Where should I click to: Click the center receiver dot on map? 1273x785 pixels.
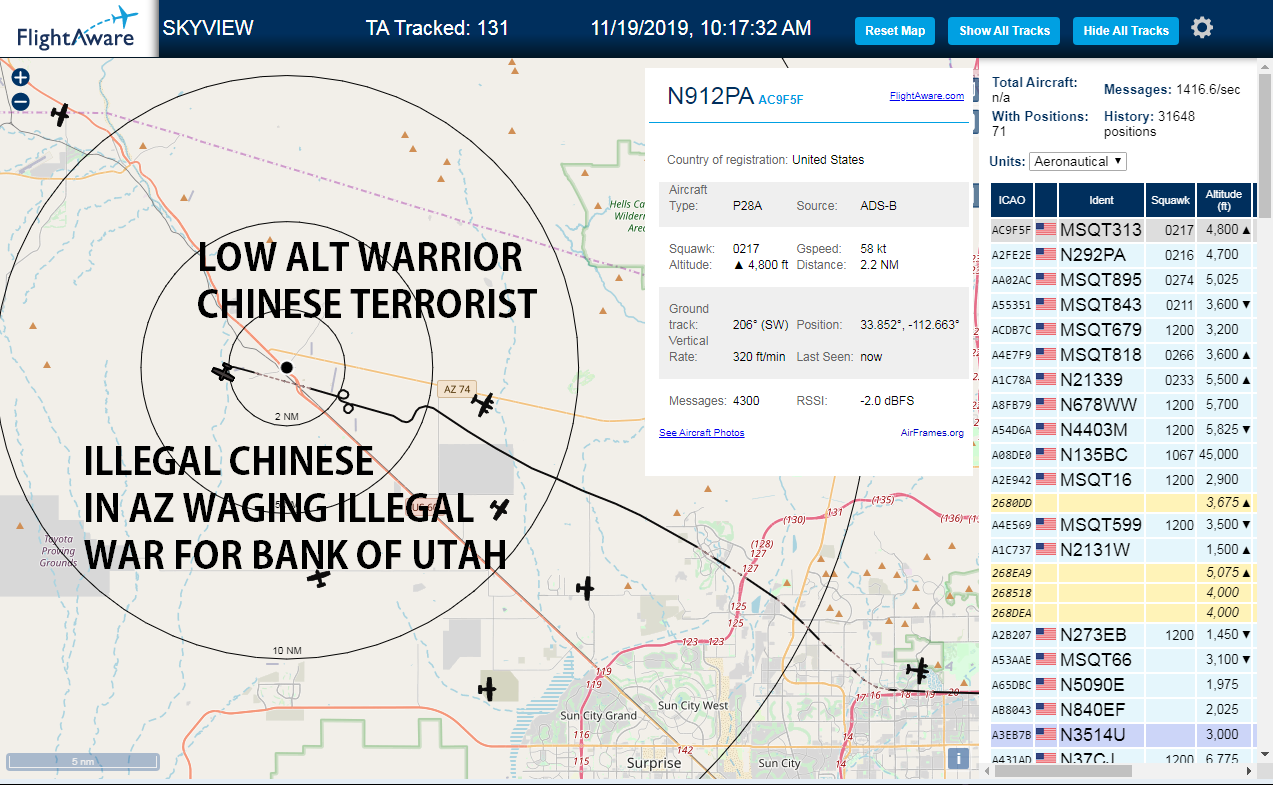click(x=286, y=368)
